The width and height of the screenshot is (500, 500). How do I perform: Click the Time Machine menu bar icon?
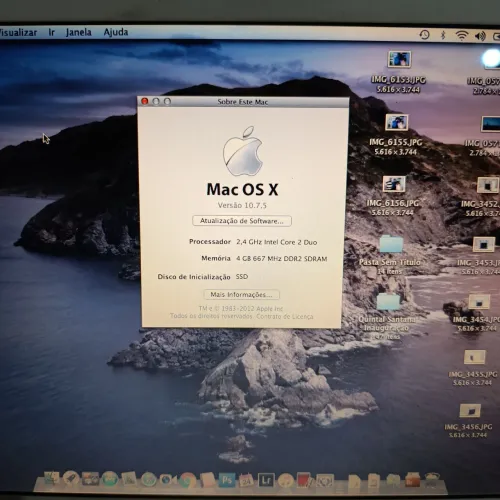[424, 35]
